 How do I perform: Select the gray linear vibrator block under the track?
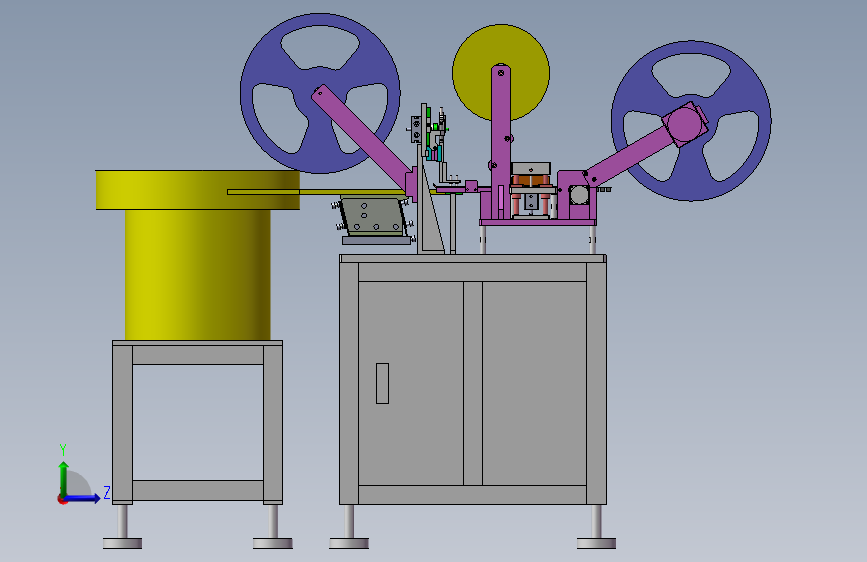(373, 217)
